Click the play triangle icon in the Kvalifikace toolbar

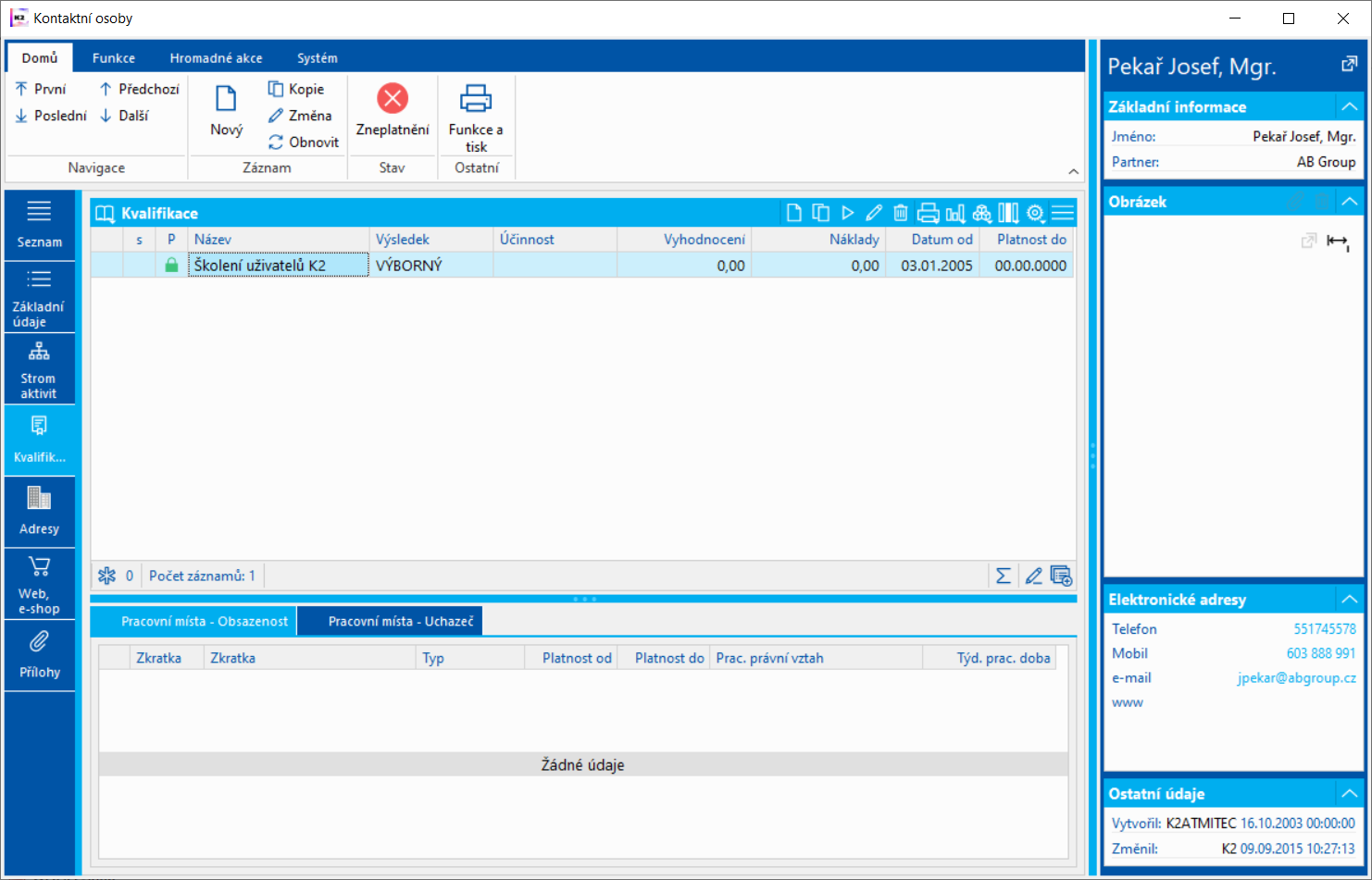pos(847,213)
